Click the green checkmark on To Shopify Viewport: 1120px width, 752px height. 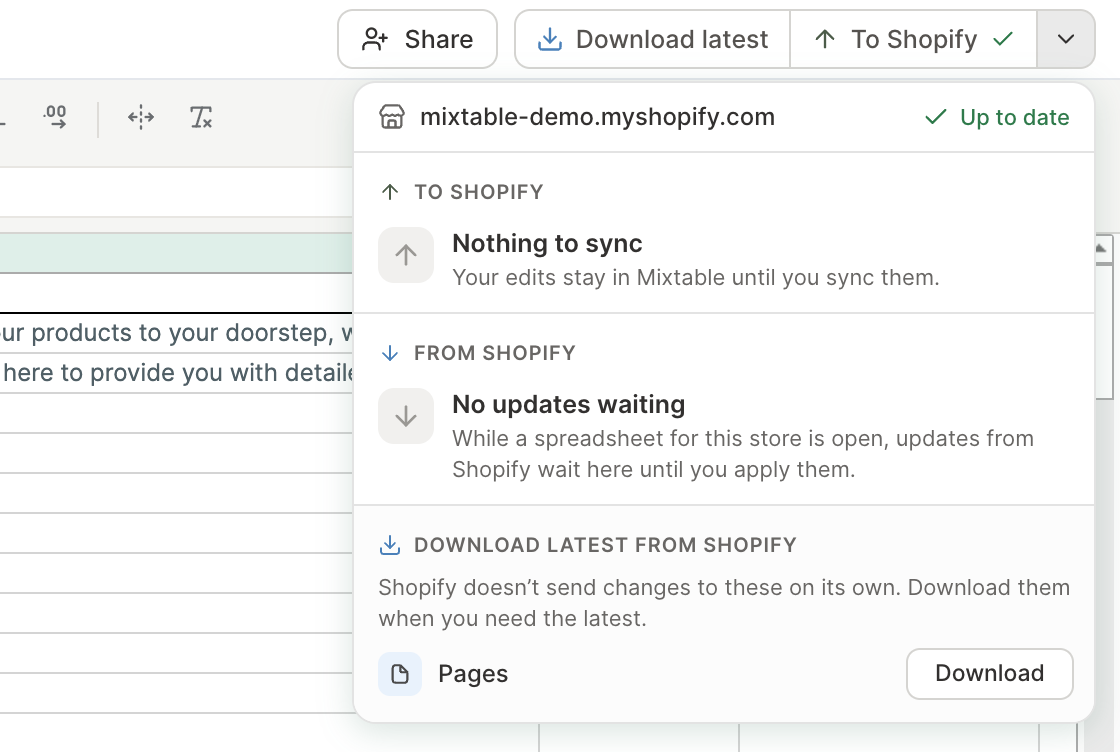pos(1004,39)
